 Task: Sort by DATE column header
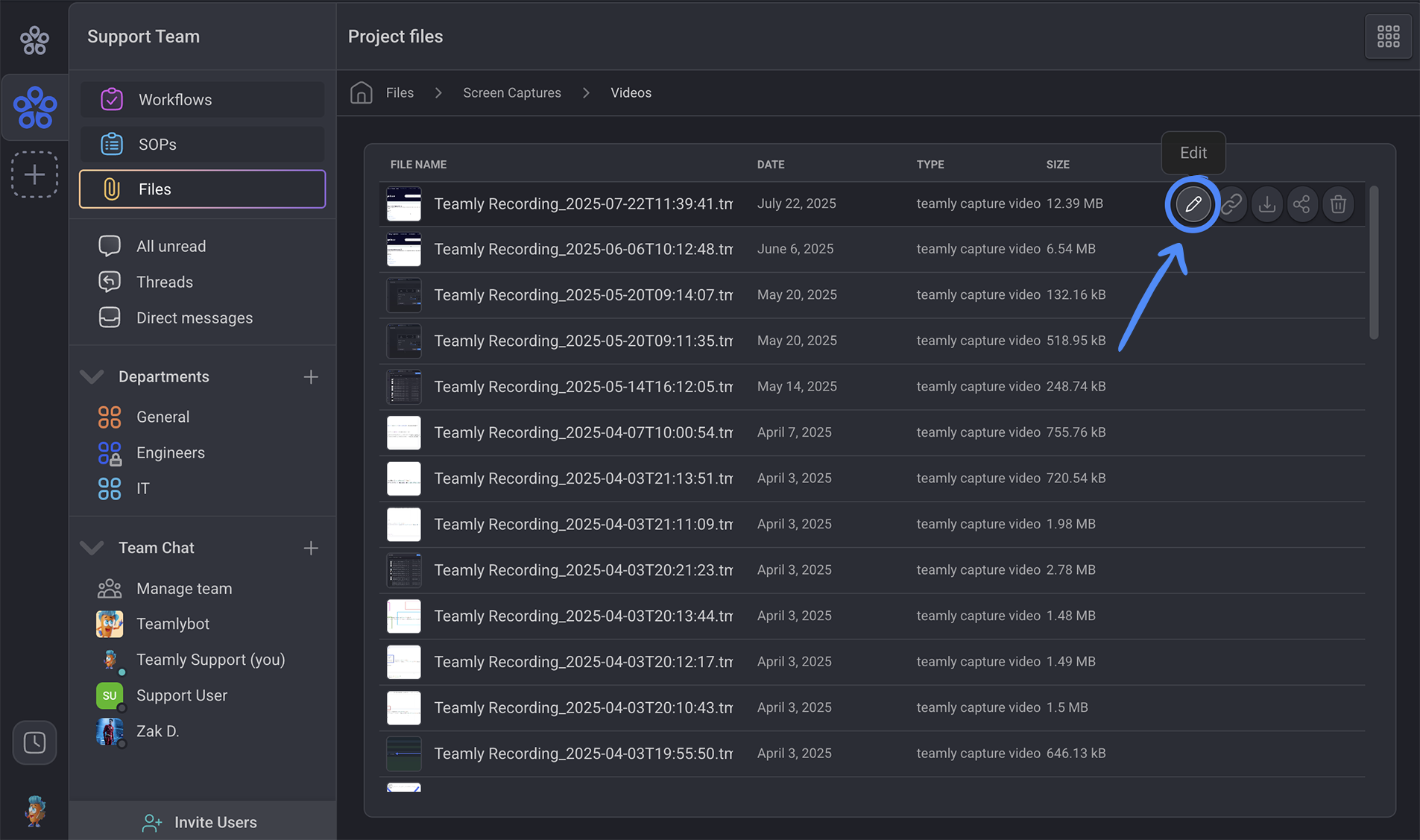pyautogui.click(x=771, y=164)
